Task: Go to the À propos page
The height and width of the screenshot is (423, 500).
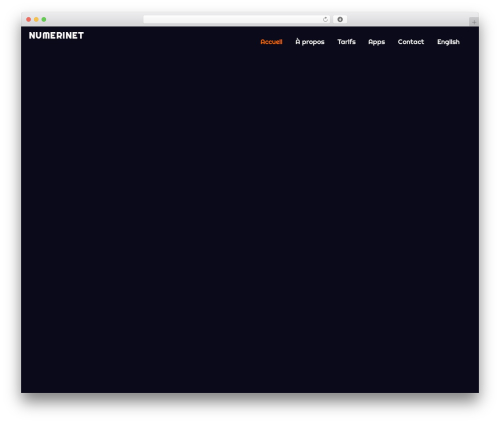Action: click(x=310, y=42)
